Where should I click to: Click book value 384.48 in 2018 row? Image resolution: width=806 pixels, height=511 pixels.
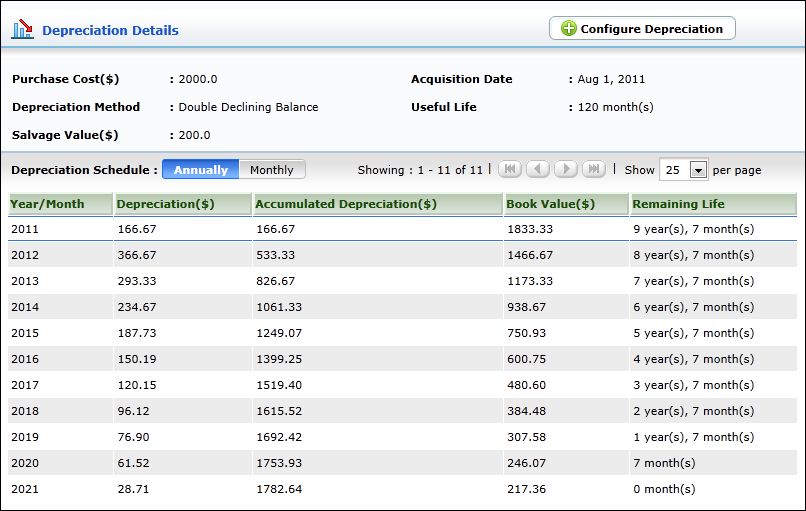click(x=526, y=411)
